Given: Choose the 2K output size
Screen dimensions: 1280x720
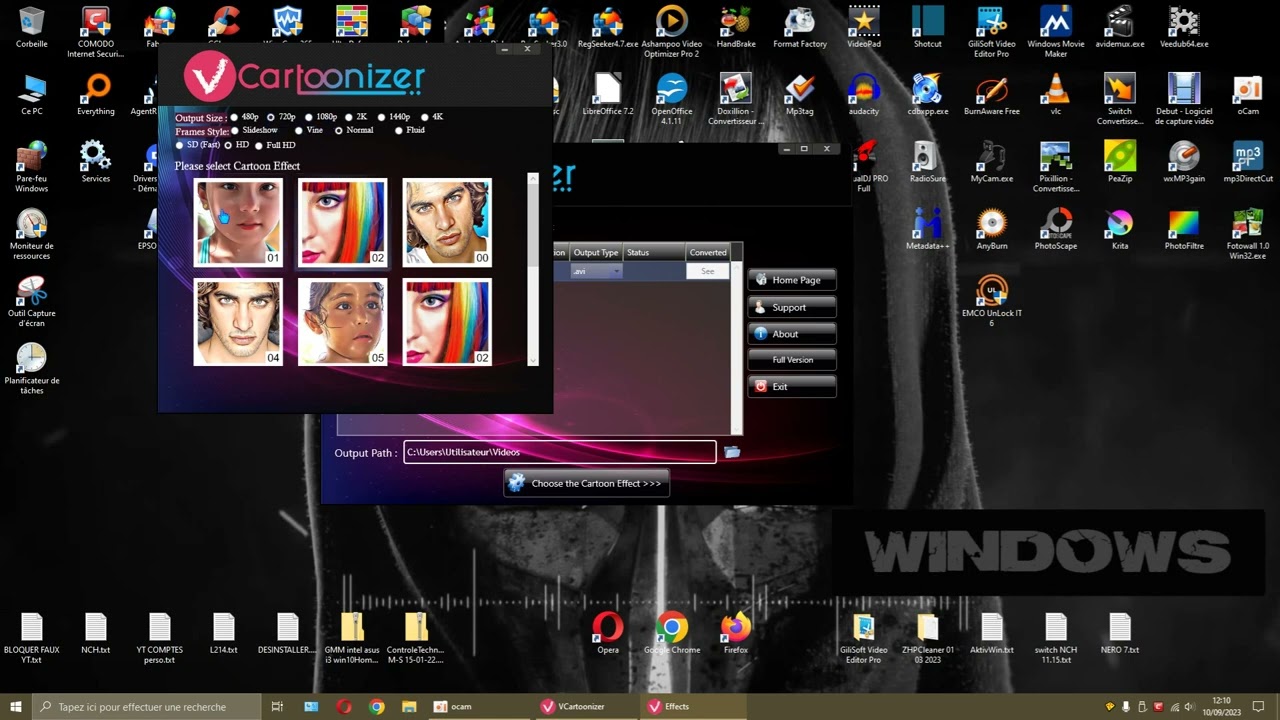Looking at the screenshot, I should pyautogui.click(x=349, y=117).
